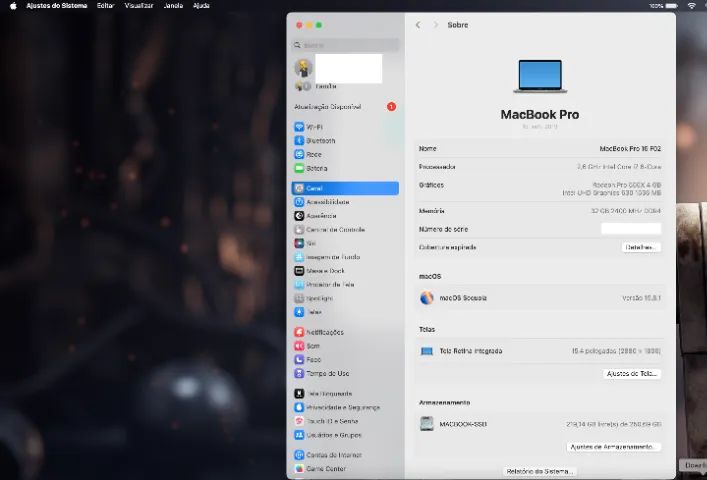The height and width of the screenshot is (480, 707).
Task: Open the Bateria battery icon
Action: tap(299, 168)
